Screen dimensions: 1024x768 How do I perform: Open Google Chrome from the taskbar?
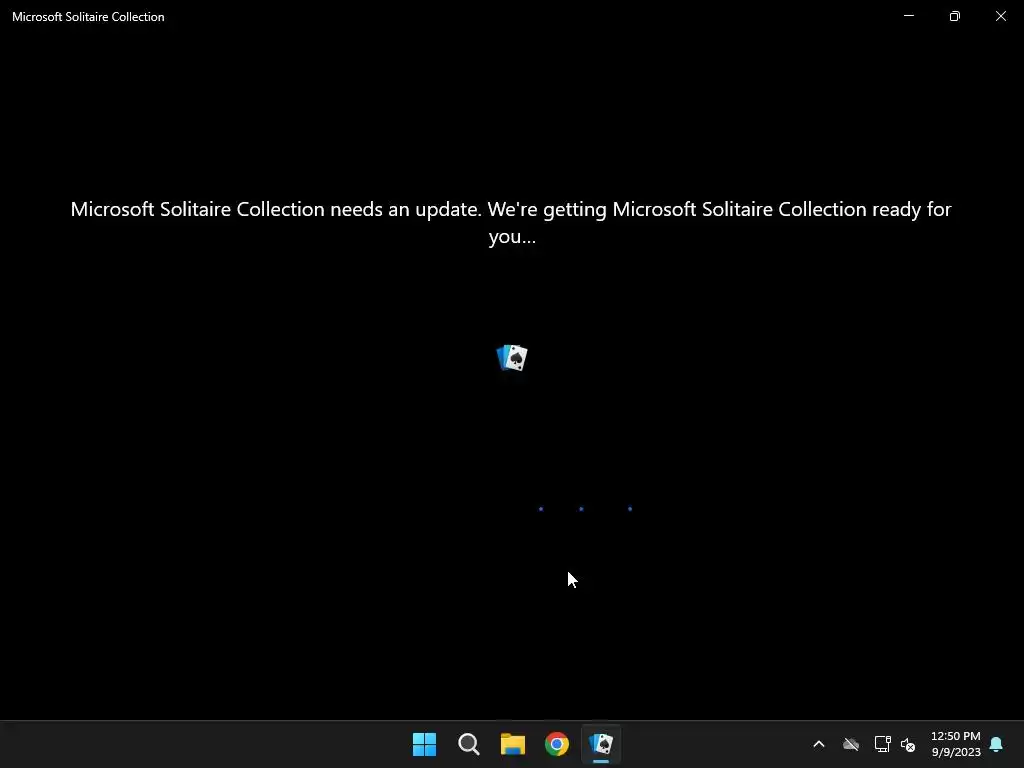557,744
